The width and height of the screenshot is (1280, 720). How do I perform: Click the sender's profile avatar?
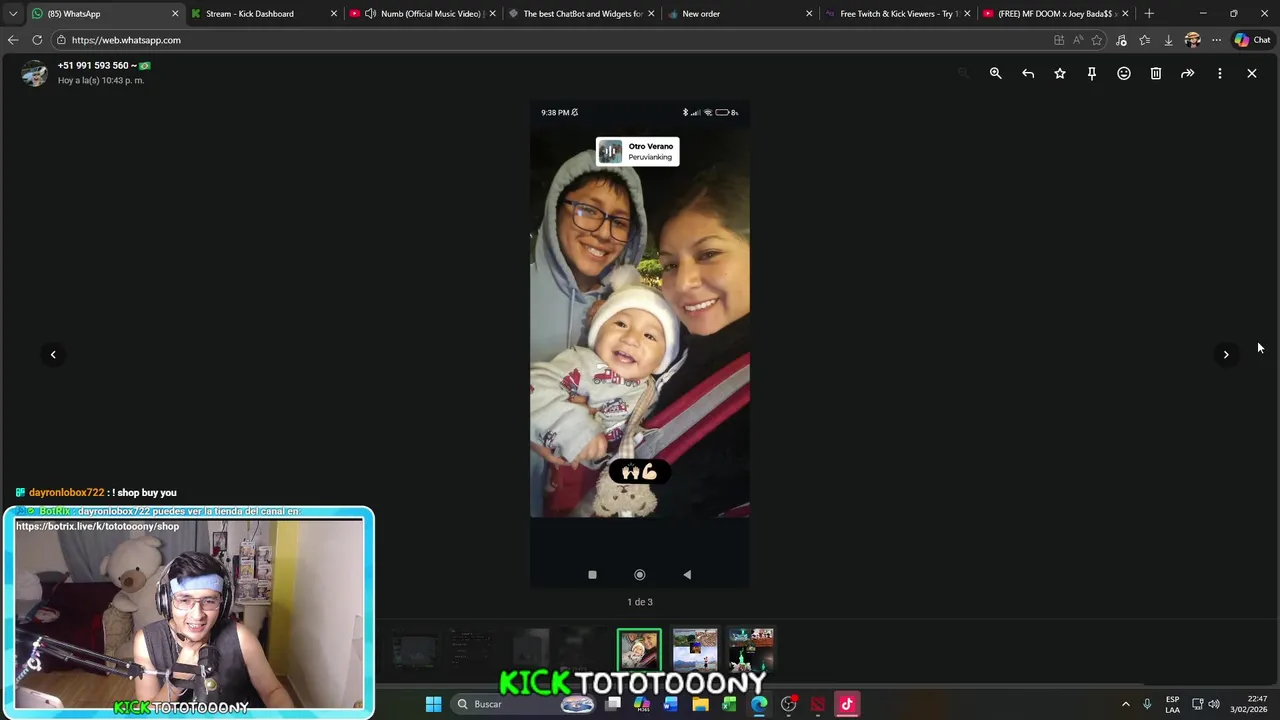tap(34, 73)
